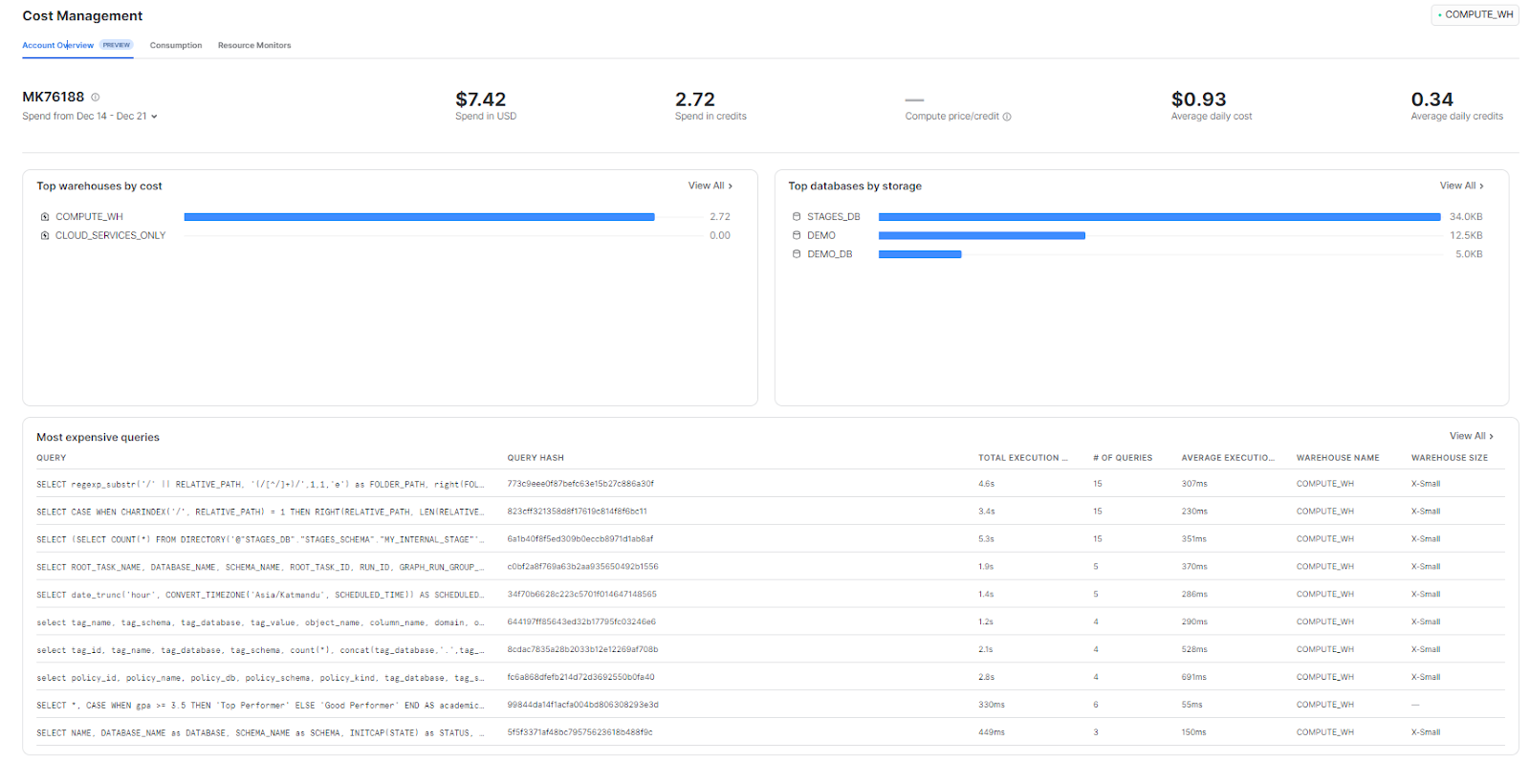
Task: Click the $0.93 Average daily cost value
Action: pyautogui.click(x=1199, y=99)
